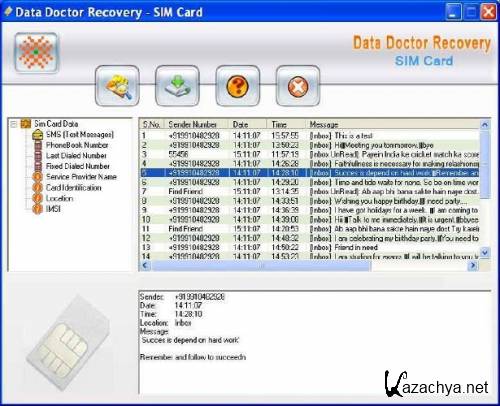Image resolution: width=500 pixels, height=406 pixels.
Task: Click the save recovered data icon
Action: (177, 86)
